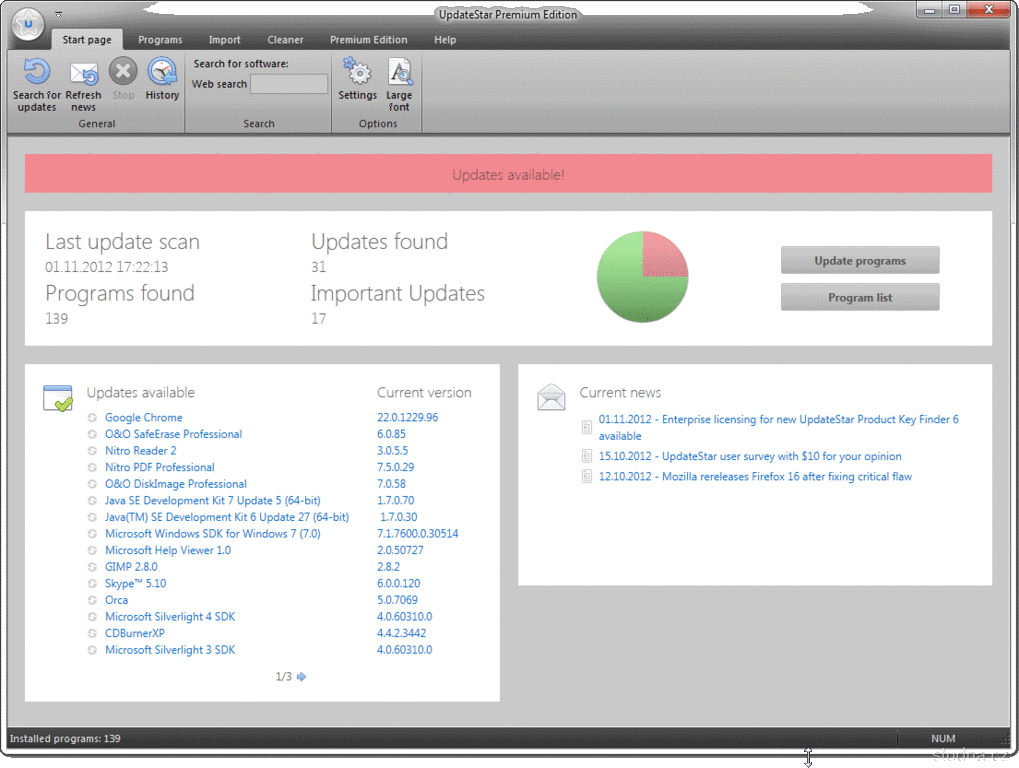Click the Updates available checkmark icon
This screenshot has width=1019, height=768.
[58, 398]
